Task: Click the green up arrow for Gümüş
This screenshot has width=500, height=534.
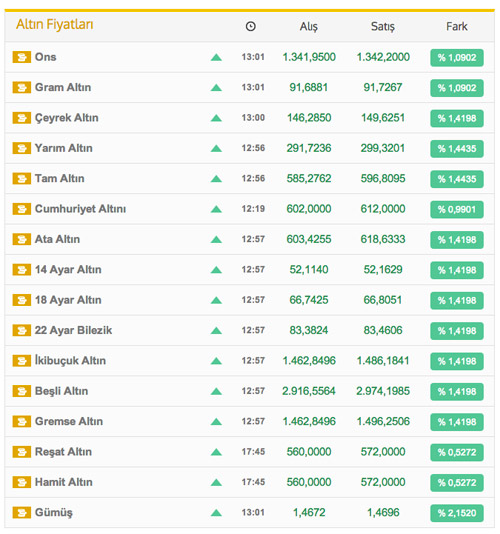Action: click(216, 513)
